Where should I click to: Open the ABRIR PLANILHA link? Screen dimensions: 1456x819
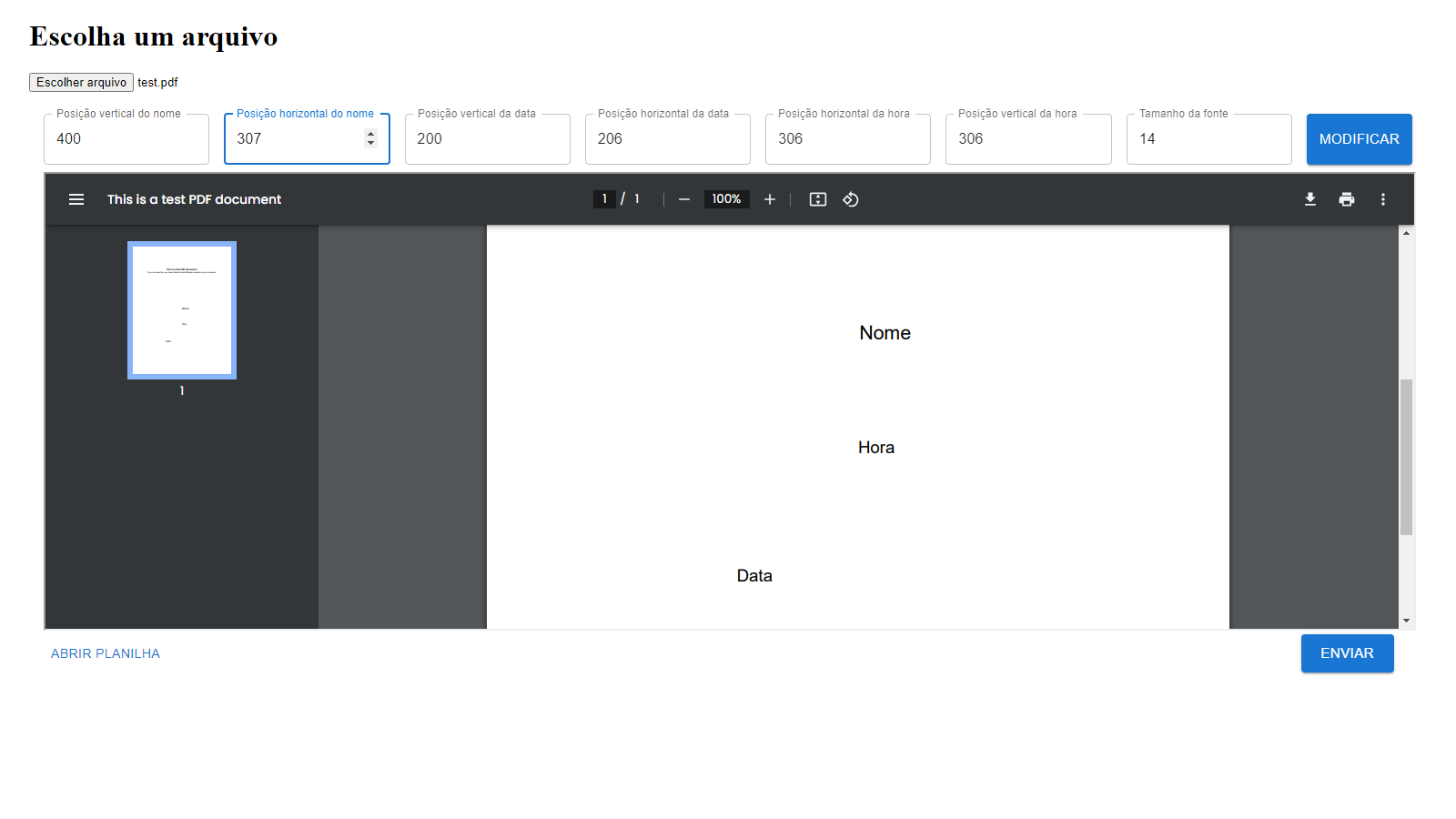(x=105, y=653)
